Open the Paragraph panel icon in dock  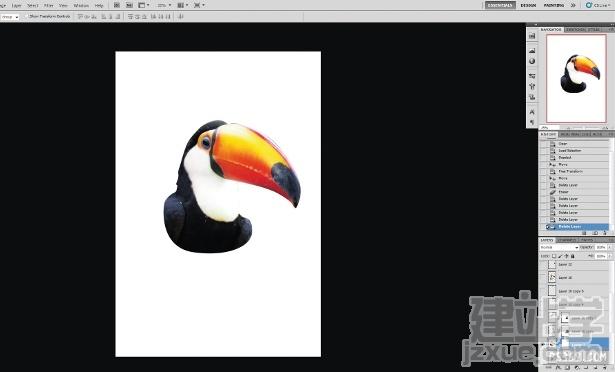coord(532,122)
